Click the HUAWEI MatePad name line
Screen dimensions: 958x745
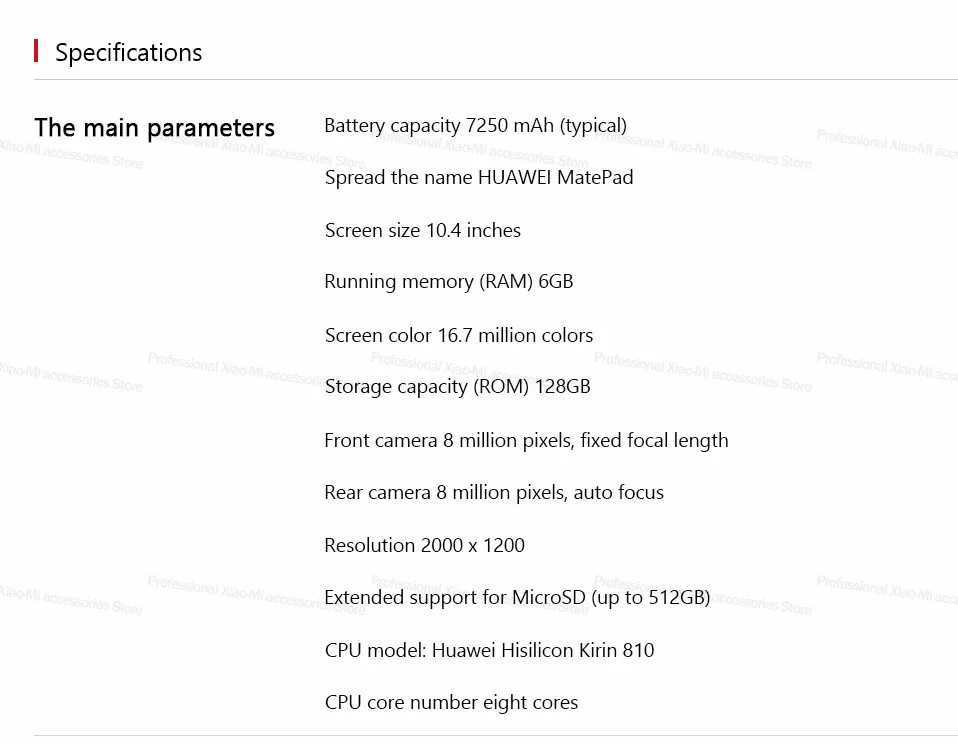pyautogui.click(x=479, y=178)
